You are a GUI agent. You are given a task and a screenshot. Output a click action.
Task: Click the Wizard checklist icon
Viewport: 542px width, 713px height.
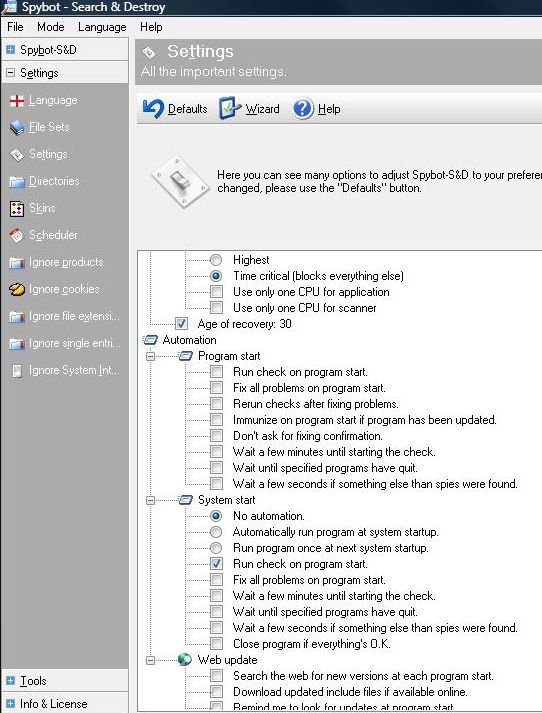point(230,108)
